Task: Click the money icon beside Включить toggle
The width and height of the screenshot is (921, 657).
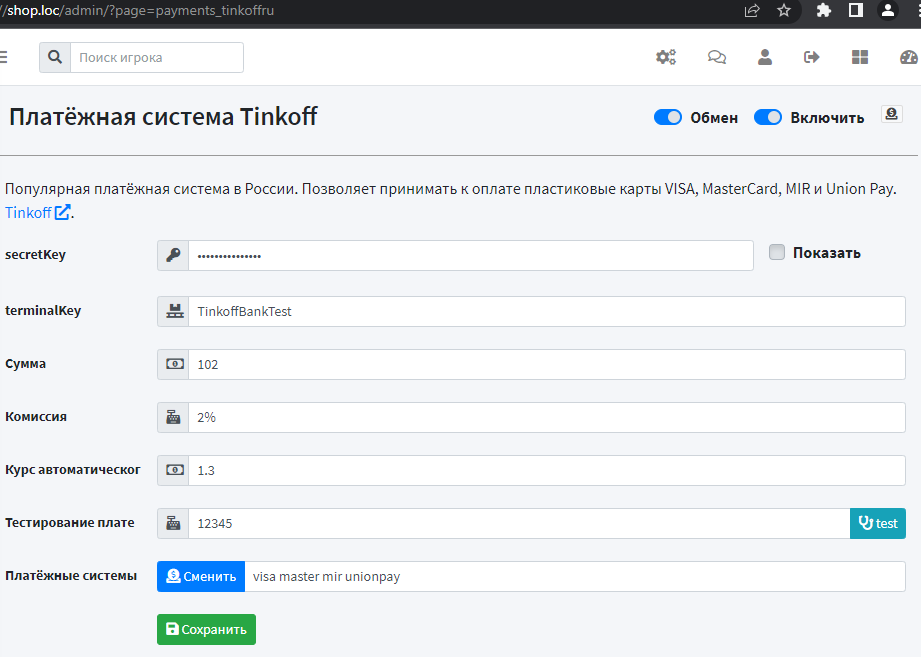Action: coord(892,115)
